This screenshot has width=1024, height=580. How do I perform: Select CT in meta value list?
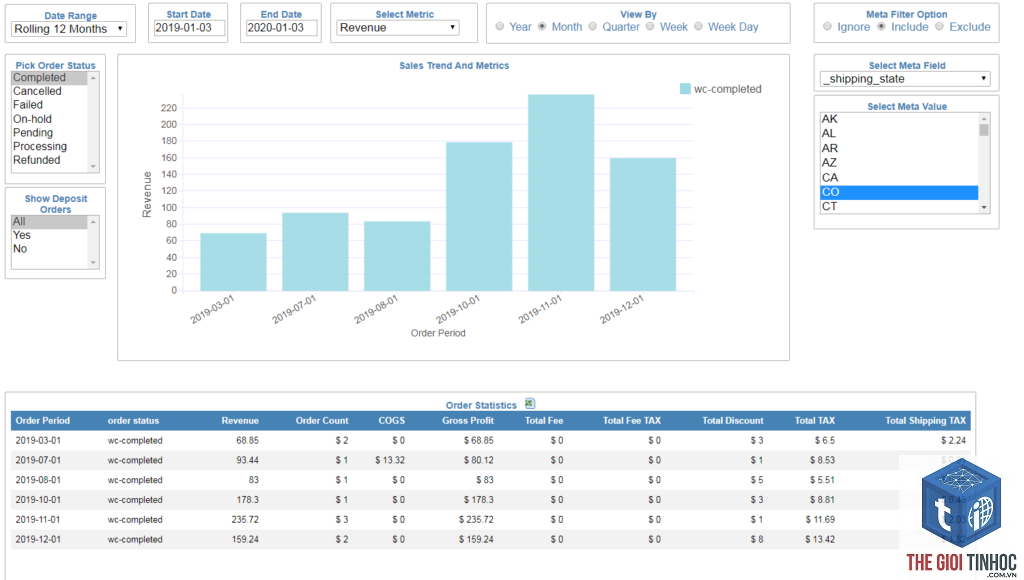[x=899, y=206]
